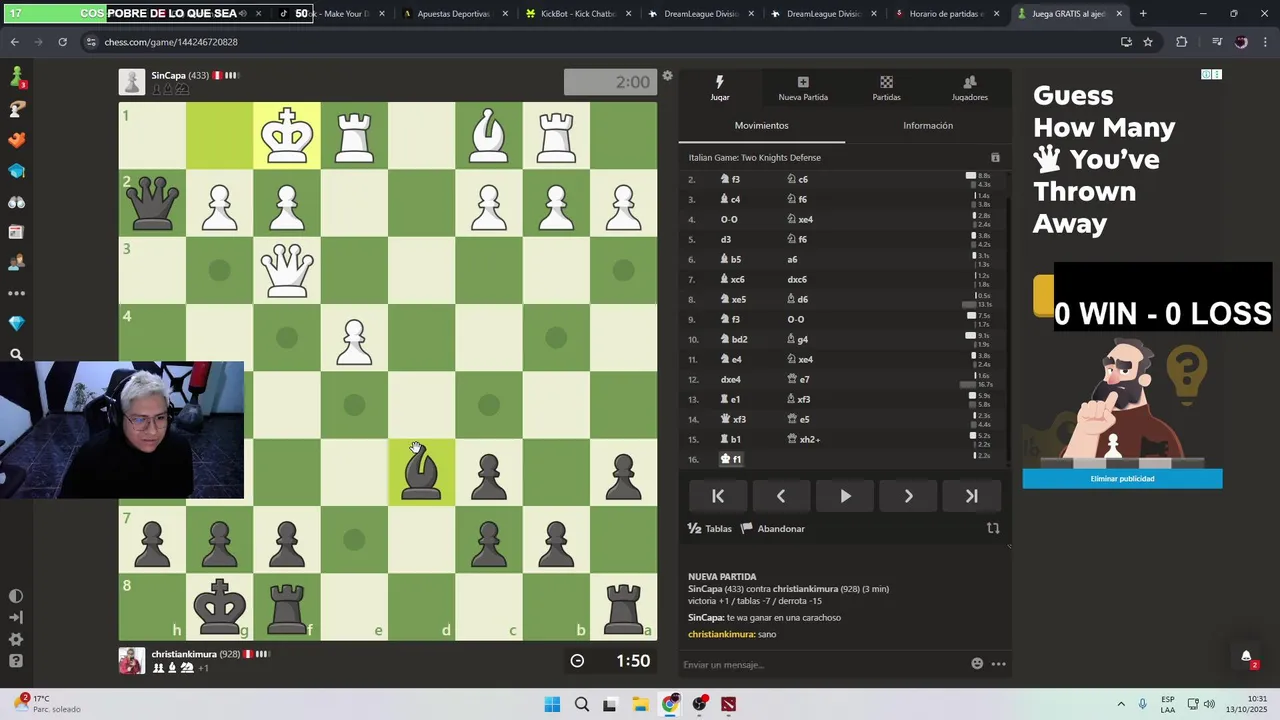The width and height of the screenshot is (1280, 720).
Task: Select the Información tab
Action: [x=928, y=126]
